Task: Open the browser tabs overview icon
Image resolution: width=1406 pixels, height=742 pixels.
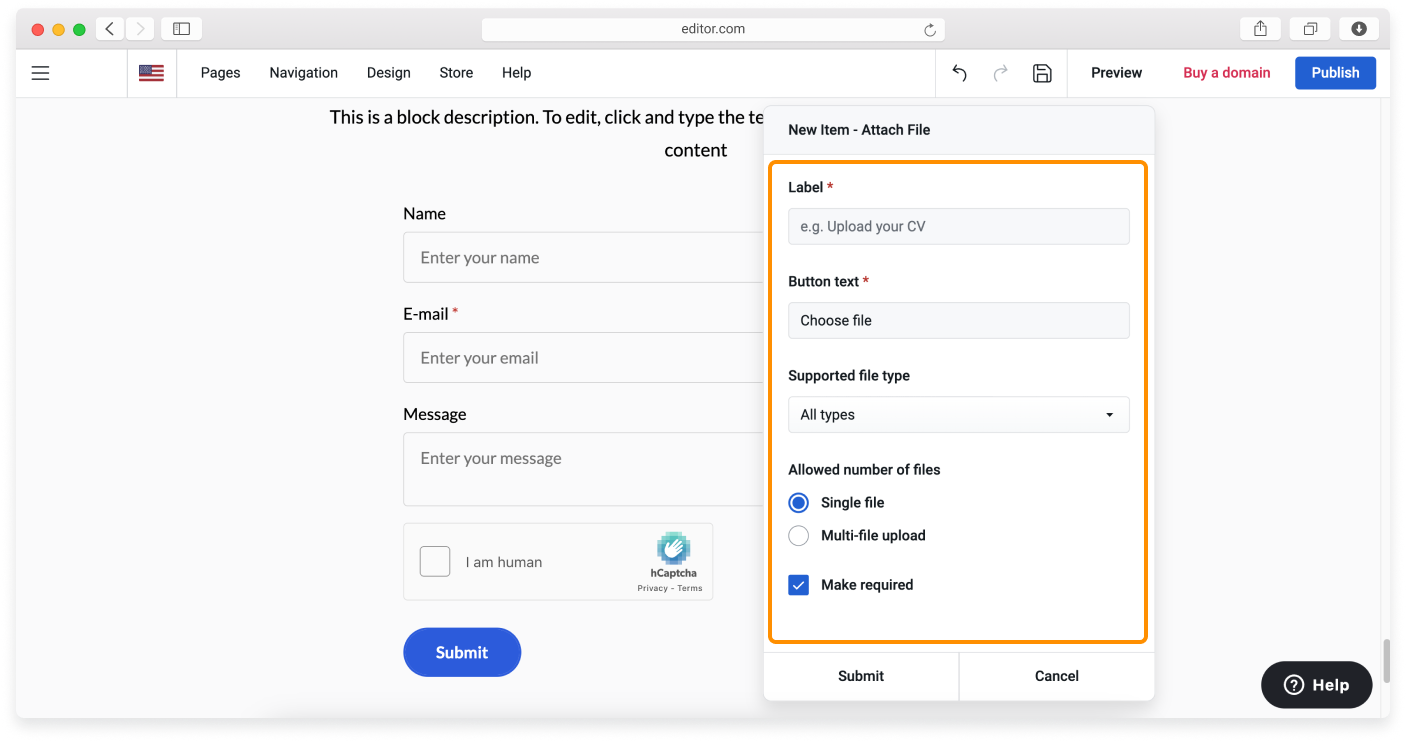Action: coord(1310,29)
